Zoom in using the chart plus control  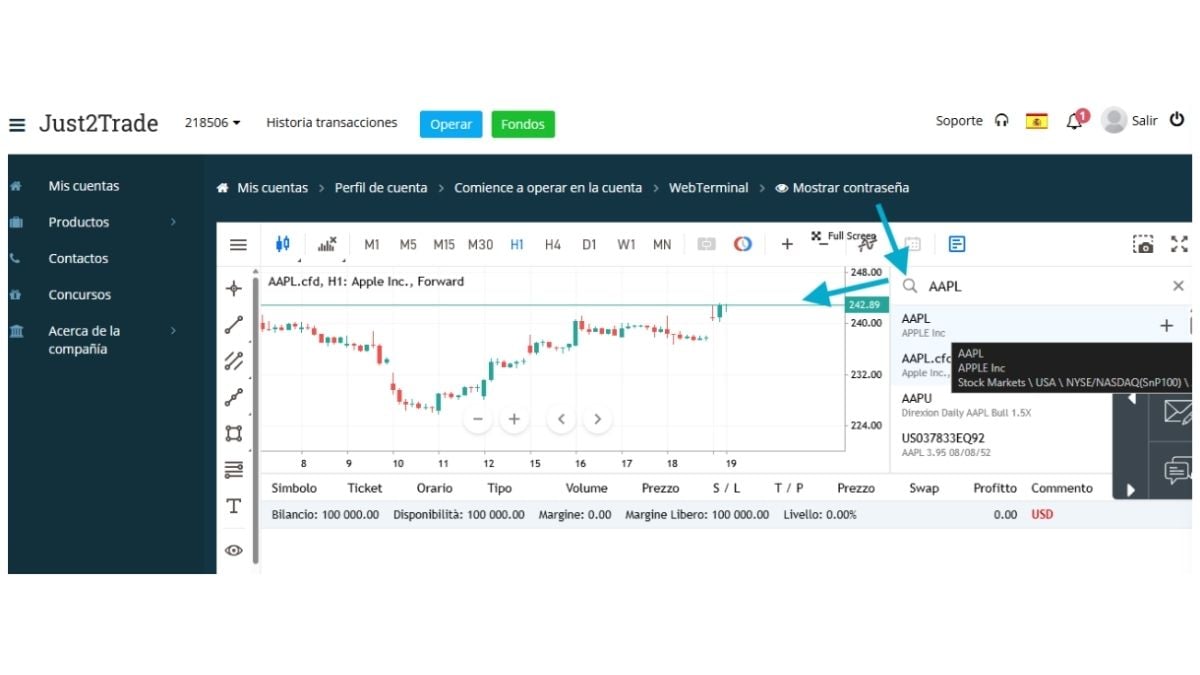coord(514,418)
